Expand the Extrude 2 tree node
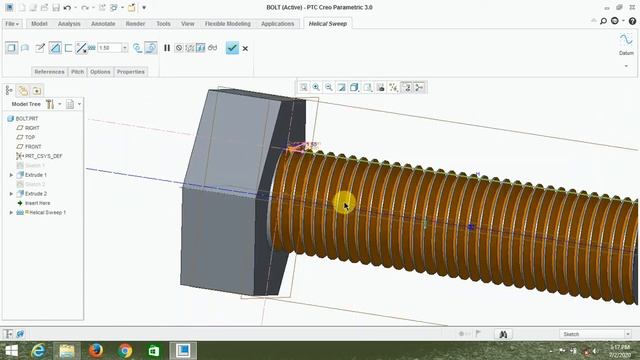 (x=11, y=194)
